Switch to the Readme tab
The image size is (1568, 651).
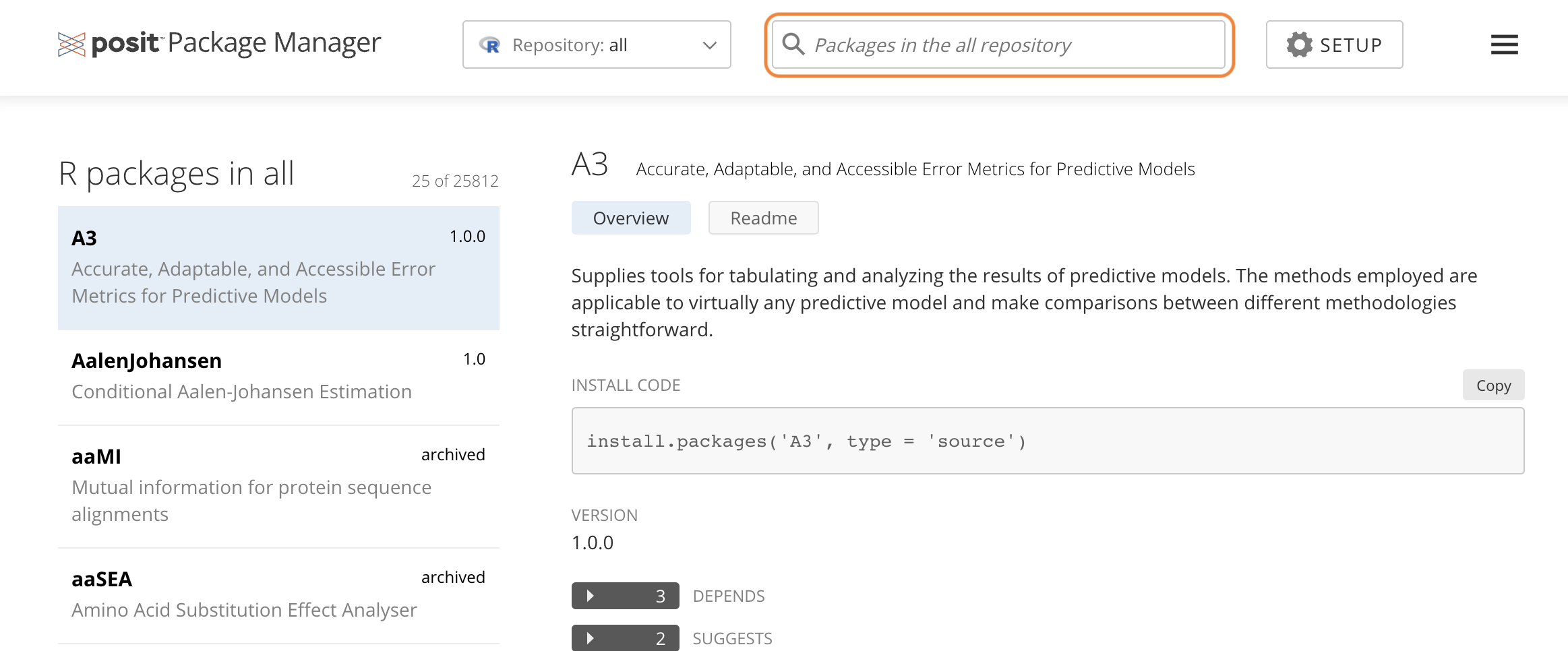click(x=763, y=218)
